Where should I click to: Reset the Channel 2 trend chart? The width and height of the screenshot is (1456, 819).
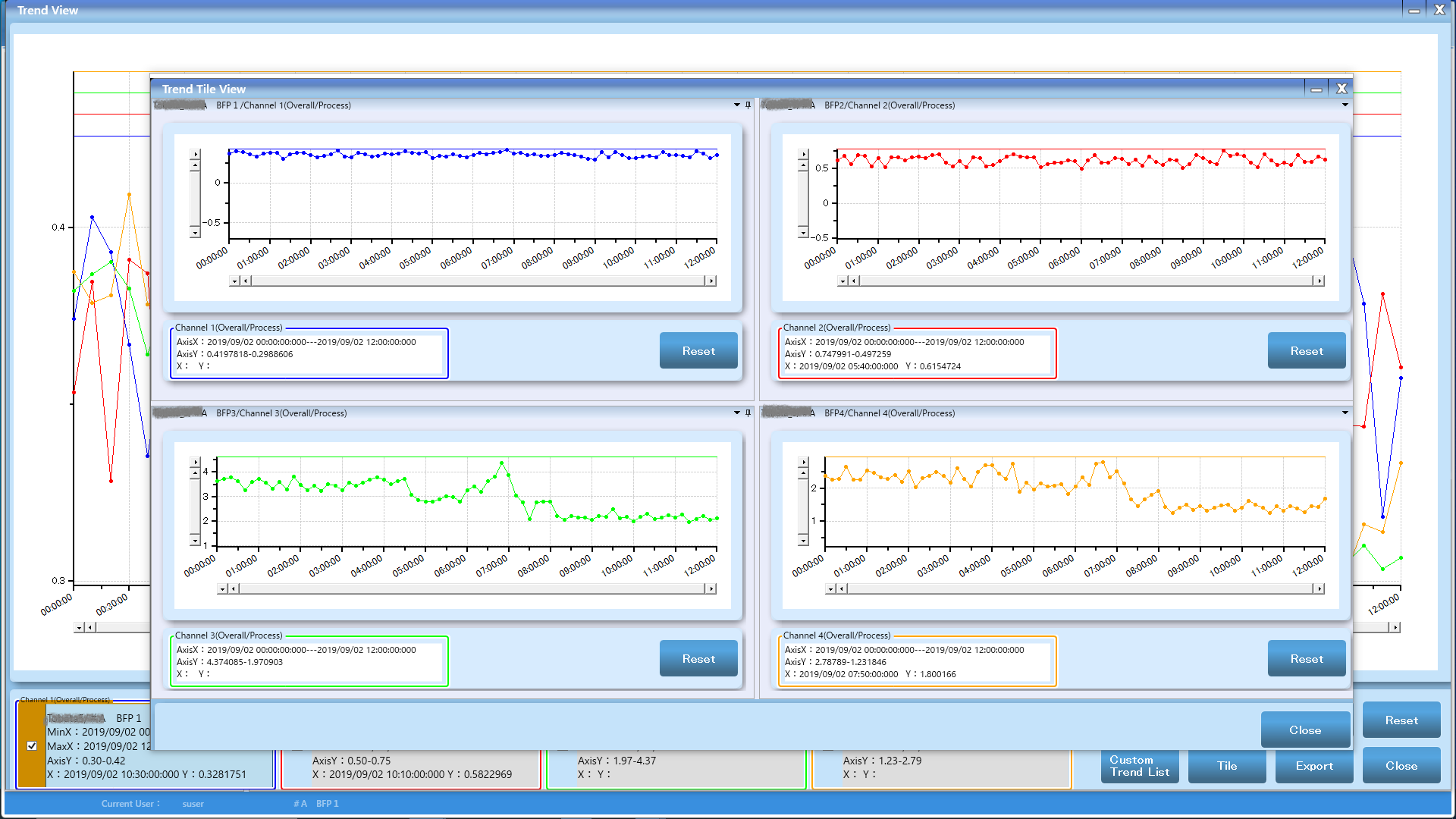tap(1306, 351)
